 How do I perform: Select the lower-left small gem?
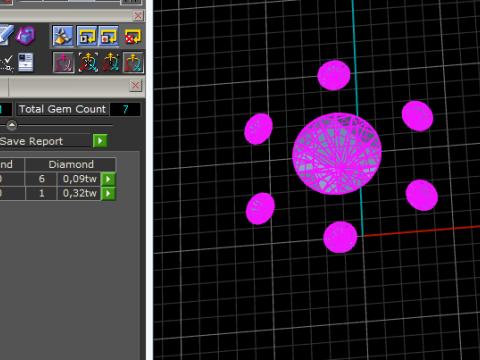click(x=260, y=208)
